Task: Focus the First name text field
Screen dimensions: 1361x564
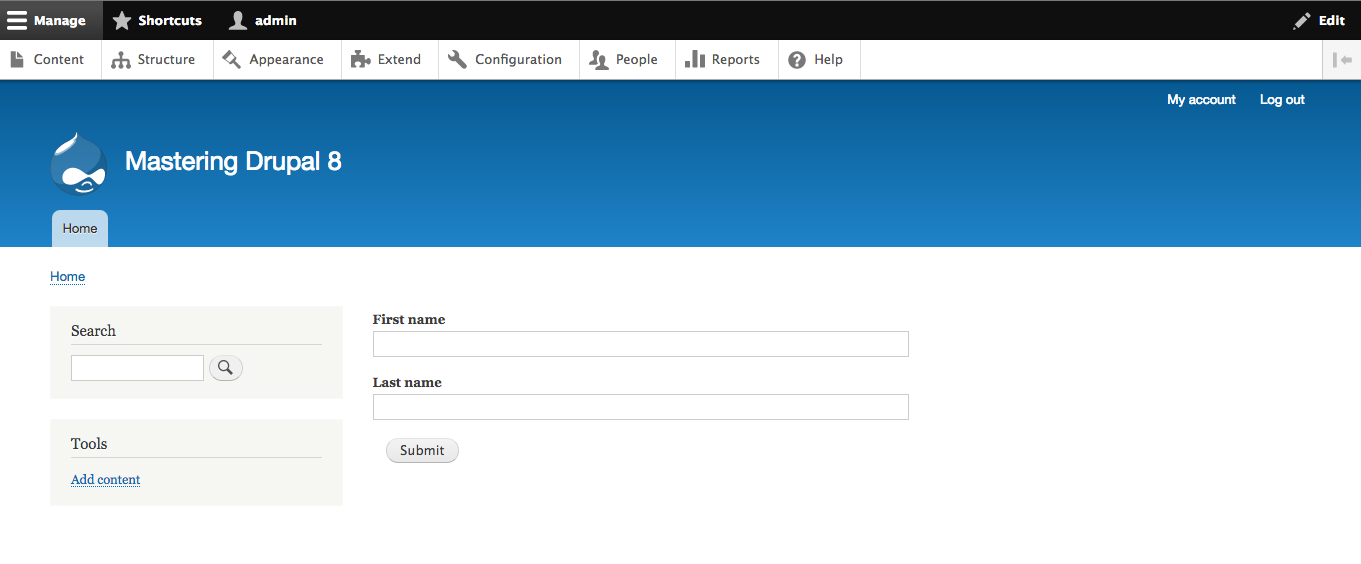Action: coord(641,344)
